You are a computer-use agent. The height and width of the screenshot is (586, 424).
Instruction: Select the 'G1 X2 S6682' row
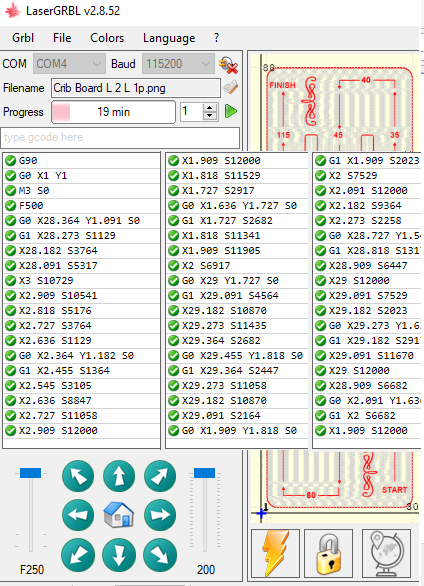tap(367, 416)
